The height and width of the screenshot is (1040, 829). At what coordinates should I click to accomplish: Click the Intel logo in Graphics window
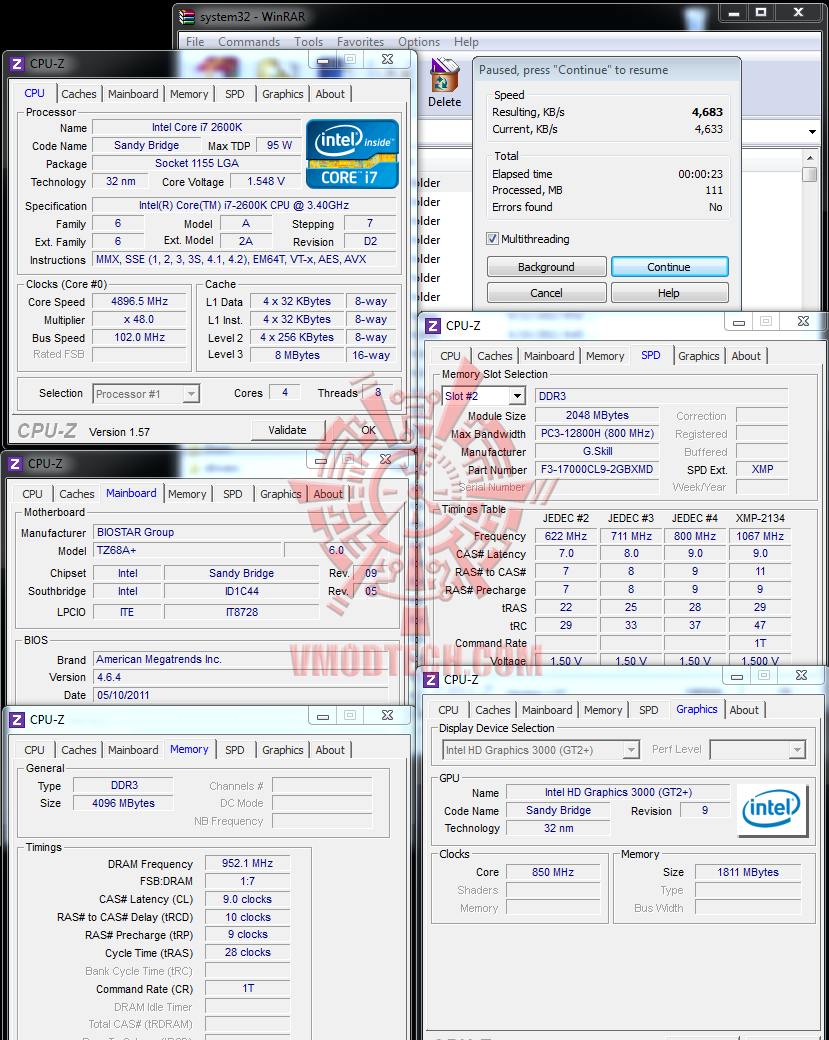tap(772, 810)
